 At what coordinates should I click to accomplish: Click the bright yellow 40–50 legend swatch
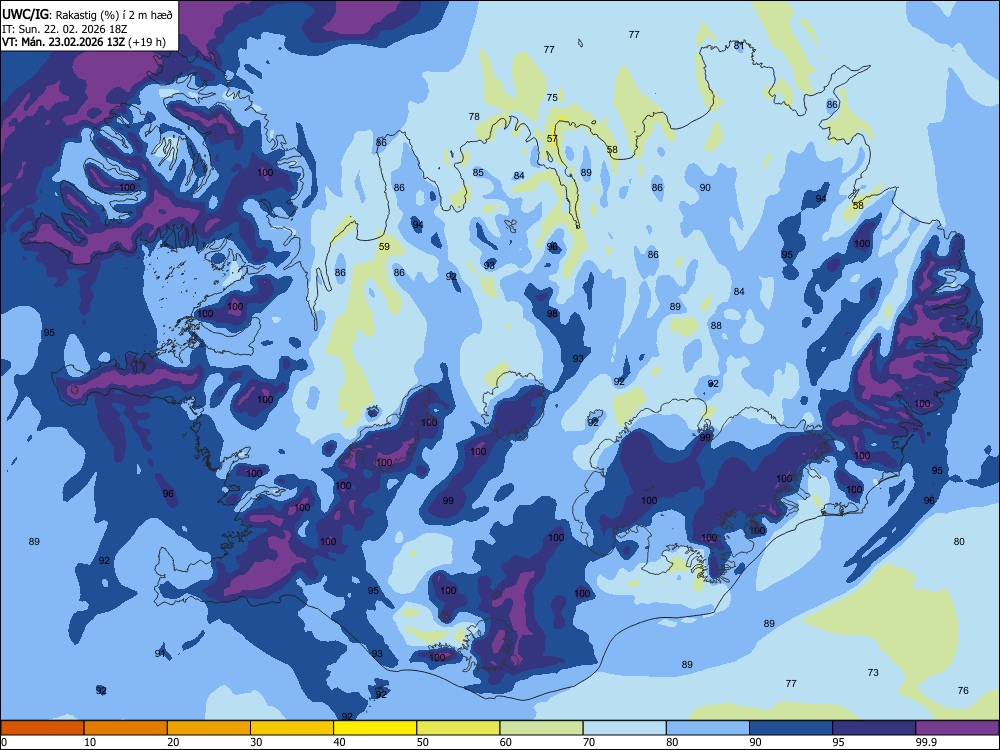click(x=375, y=728)
